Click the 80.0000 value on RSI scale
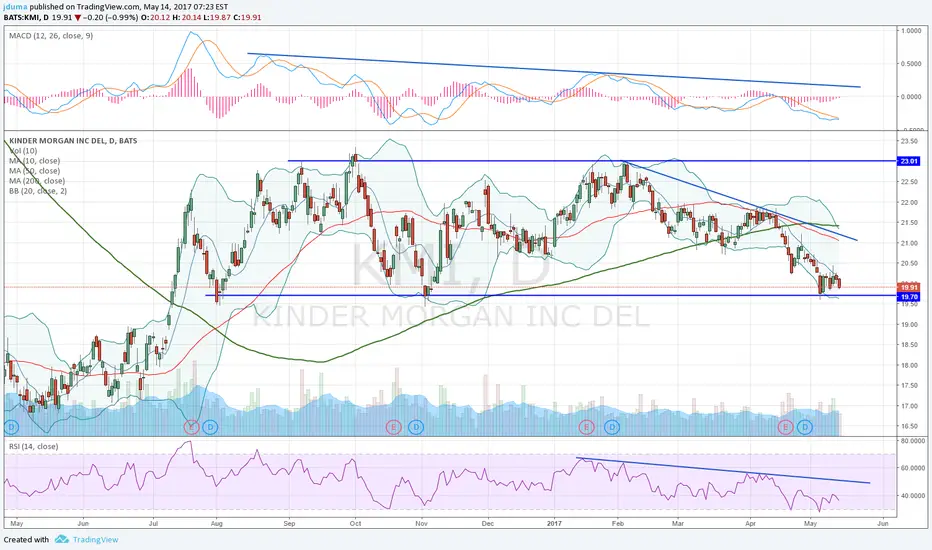The width and height of the screenshot is (932, 550). point(912,441)
